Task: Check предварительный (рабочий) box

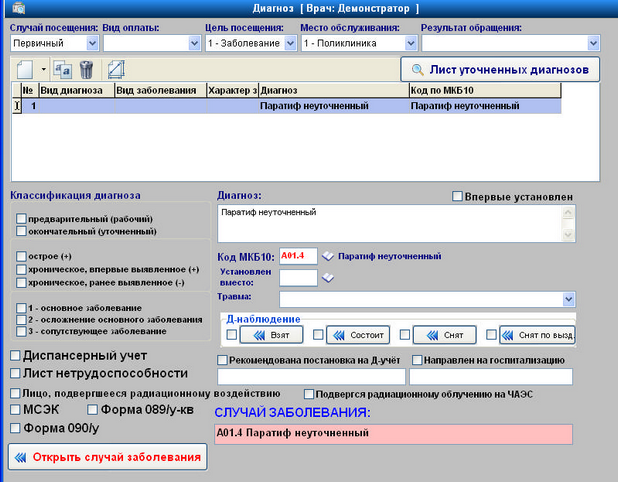Action: (x=21, y=219)
